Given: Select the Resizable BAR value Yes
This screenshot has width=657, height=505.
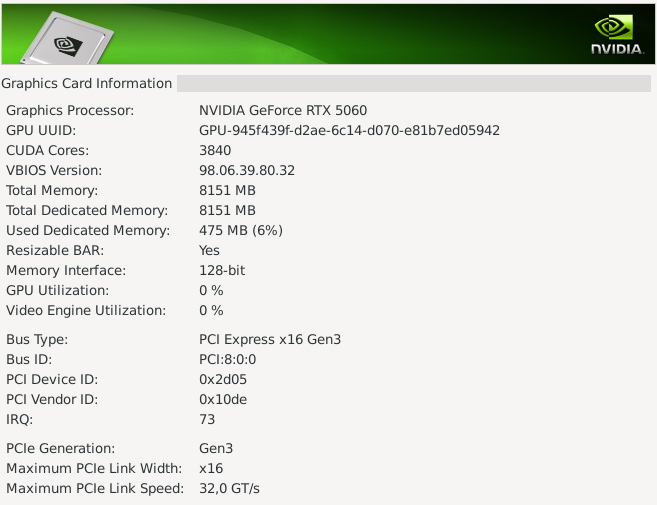Looking at the screenshot, I should pos(209,251).
